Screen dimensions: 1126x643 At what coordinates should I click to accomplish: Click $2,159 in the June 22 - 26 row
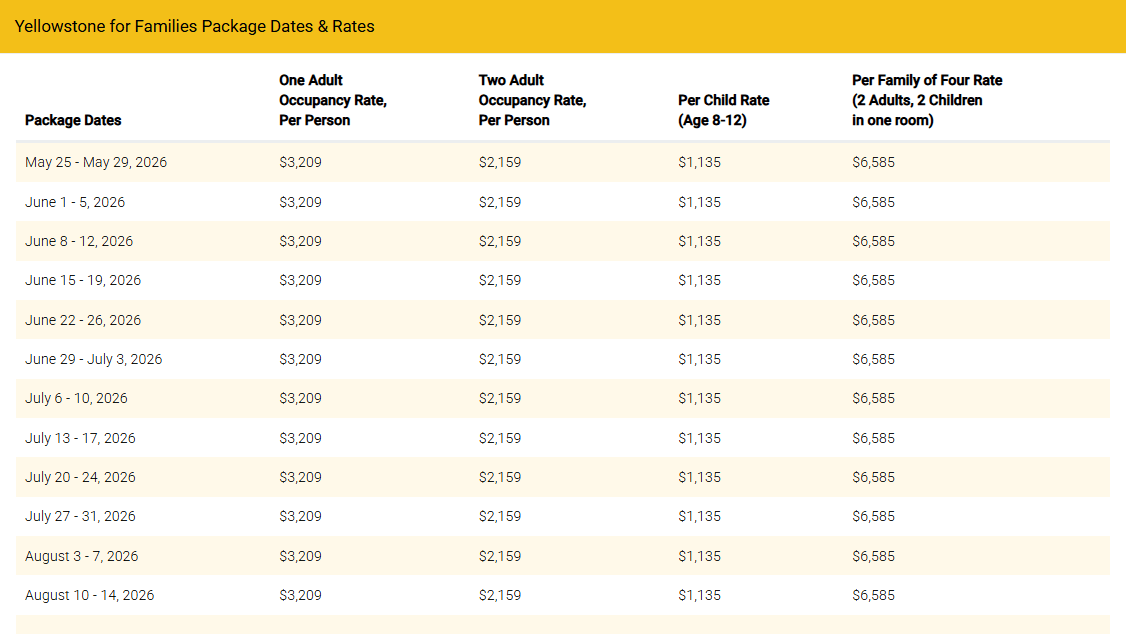click(500, 320)
